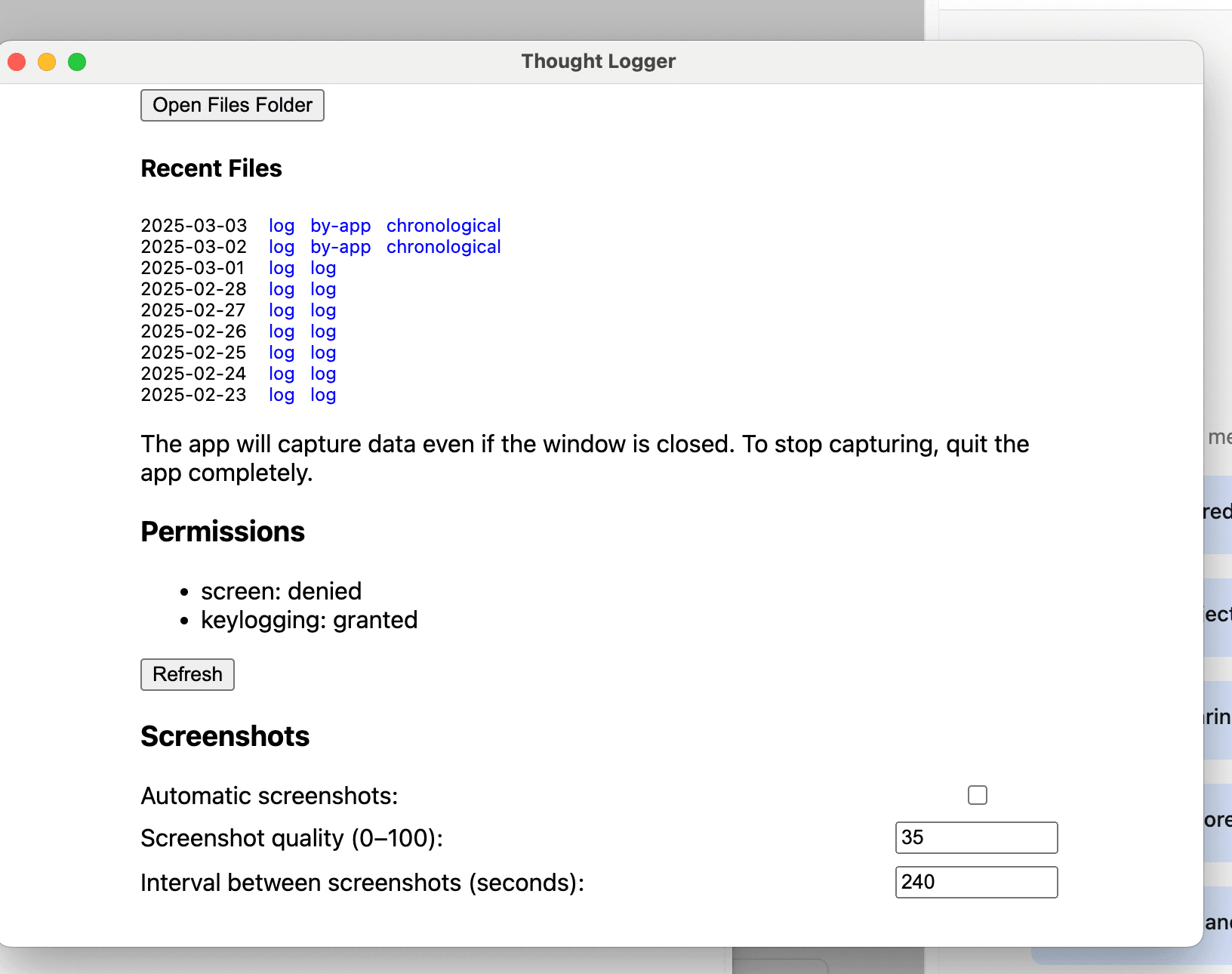Open second log link for 2025-02-27
This screenshot has height=974, width=1232.
[x=323, y=310]
